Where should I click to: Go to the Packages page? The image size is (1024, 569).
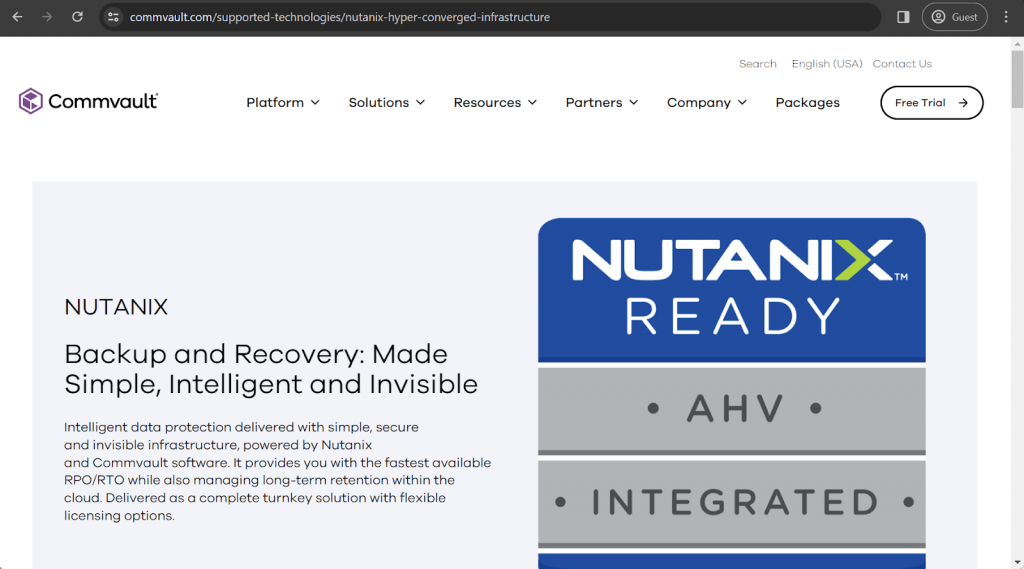point(807,102)
